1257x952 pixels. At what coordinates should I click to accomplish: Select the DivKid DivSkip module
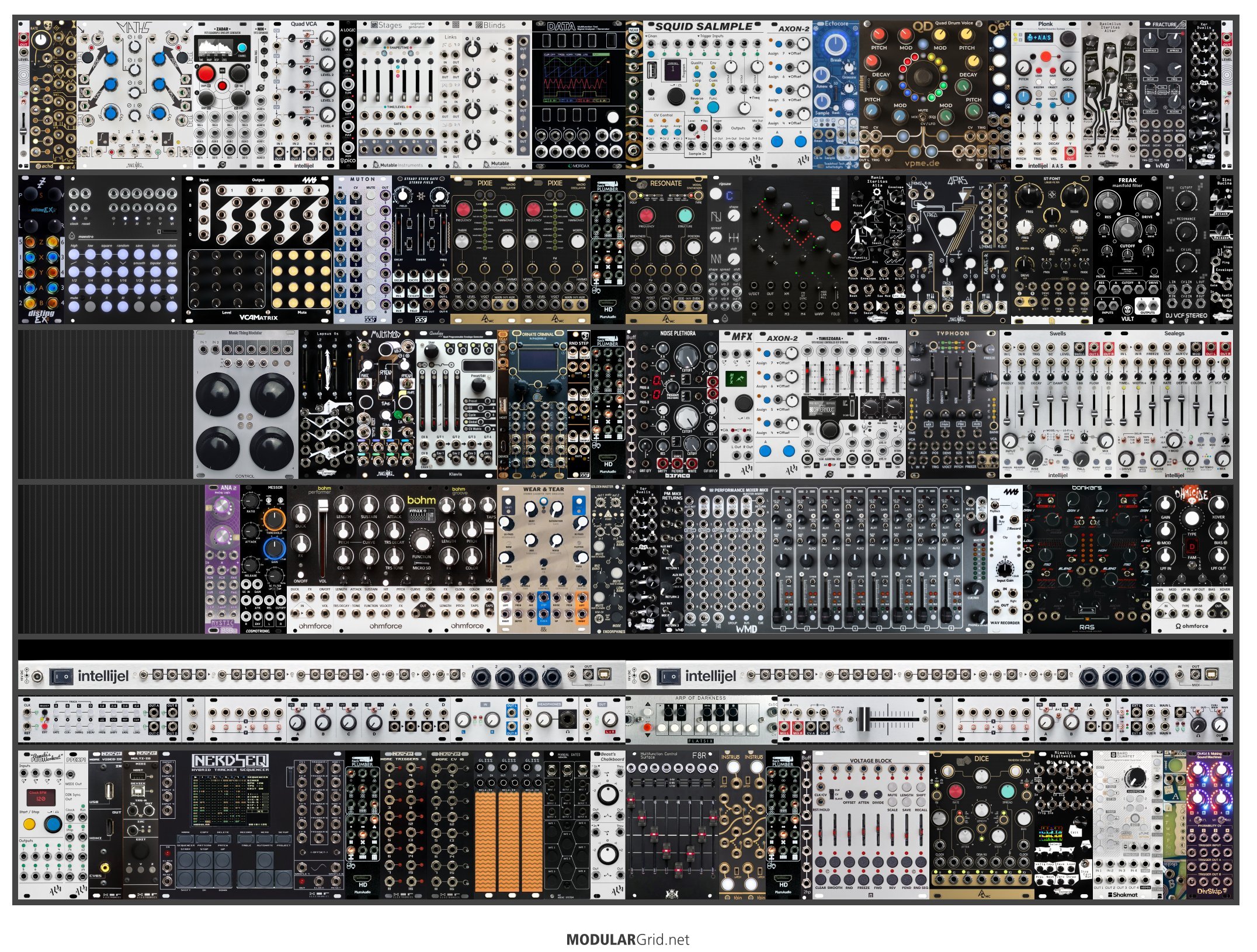tap(1209, 825)
